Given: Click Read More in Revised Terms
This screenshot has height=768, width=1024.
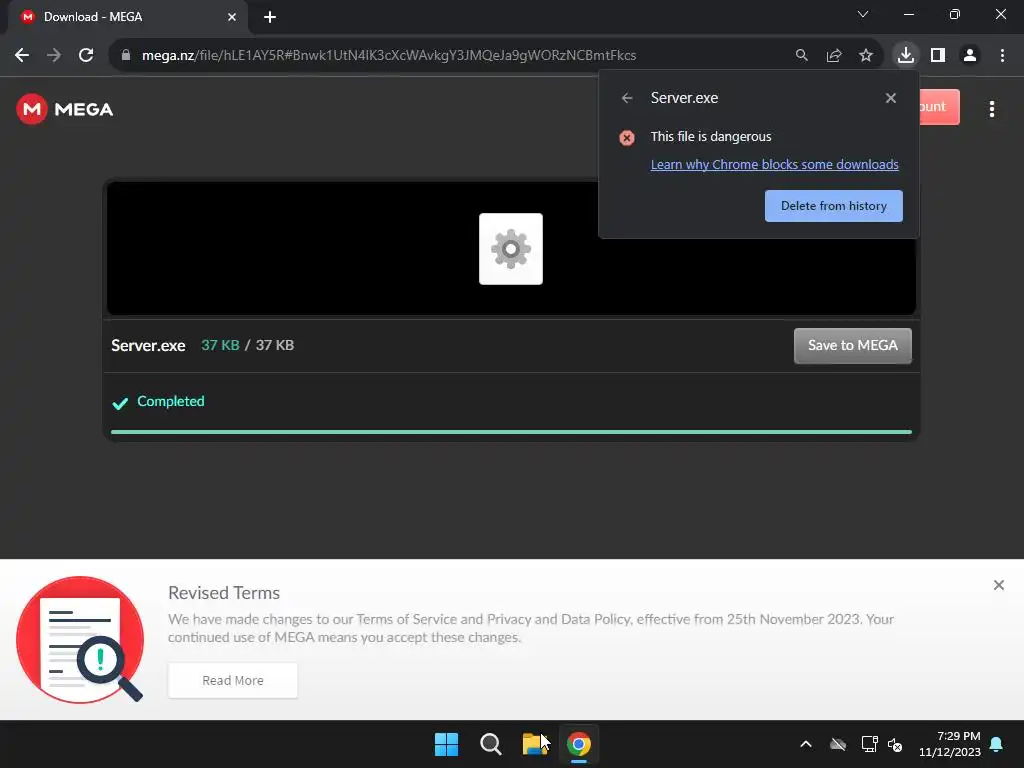Looking at the screenshot, I should 233,680.
